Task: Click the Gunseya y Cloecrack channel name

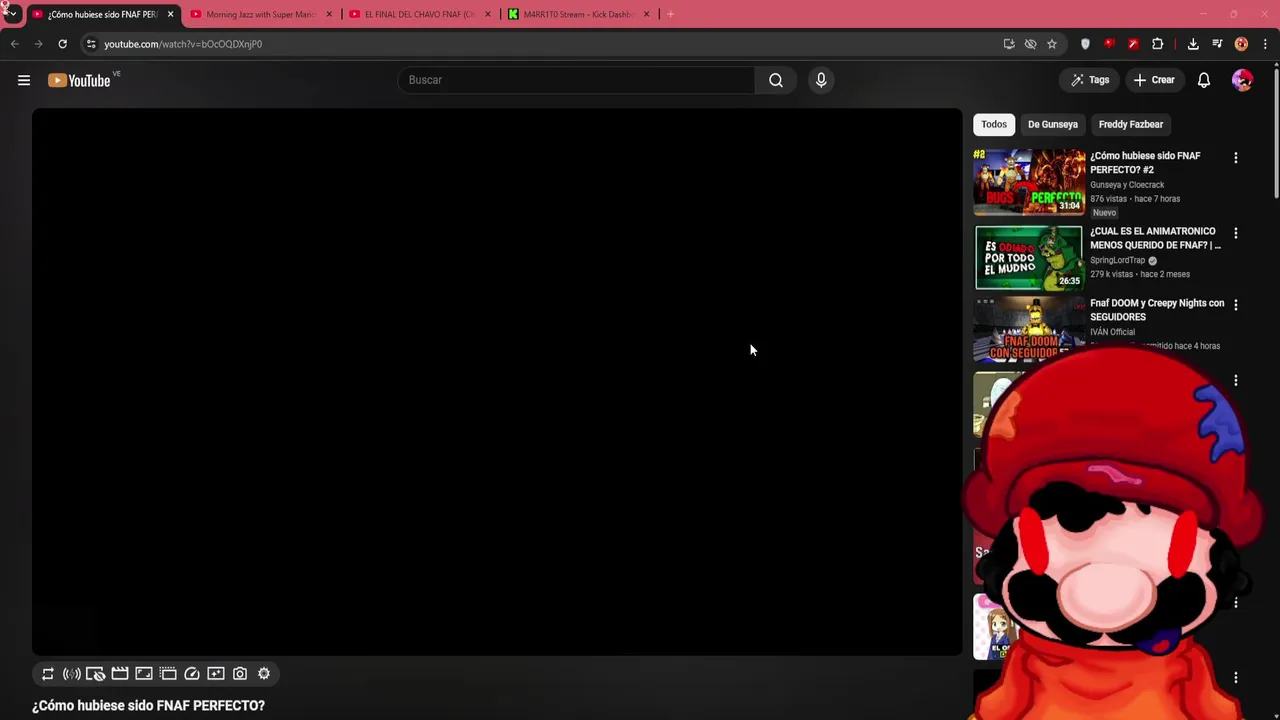Action: (1127, 185)
